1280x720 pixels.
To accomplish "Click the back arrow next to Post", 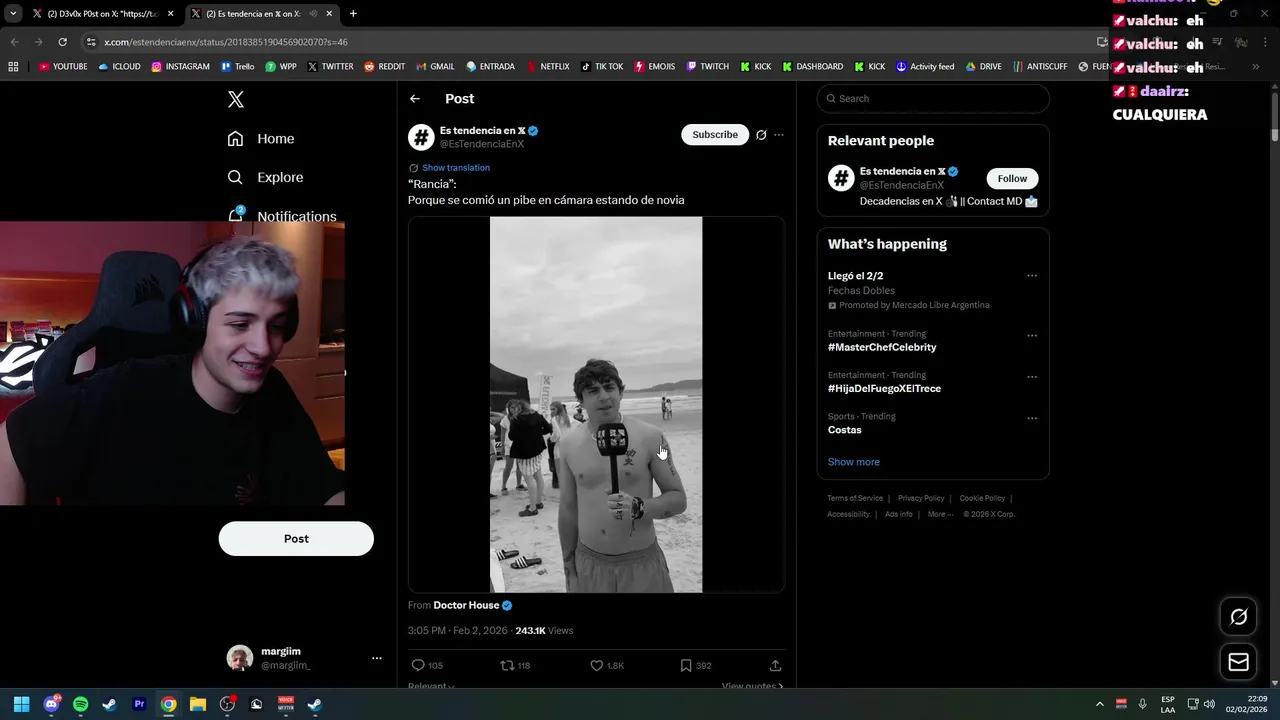I will click(415, 99).
